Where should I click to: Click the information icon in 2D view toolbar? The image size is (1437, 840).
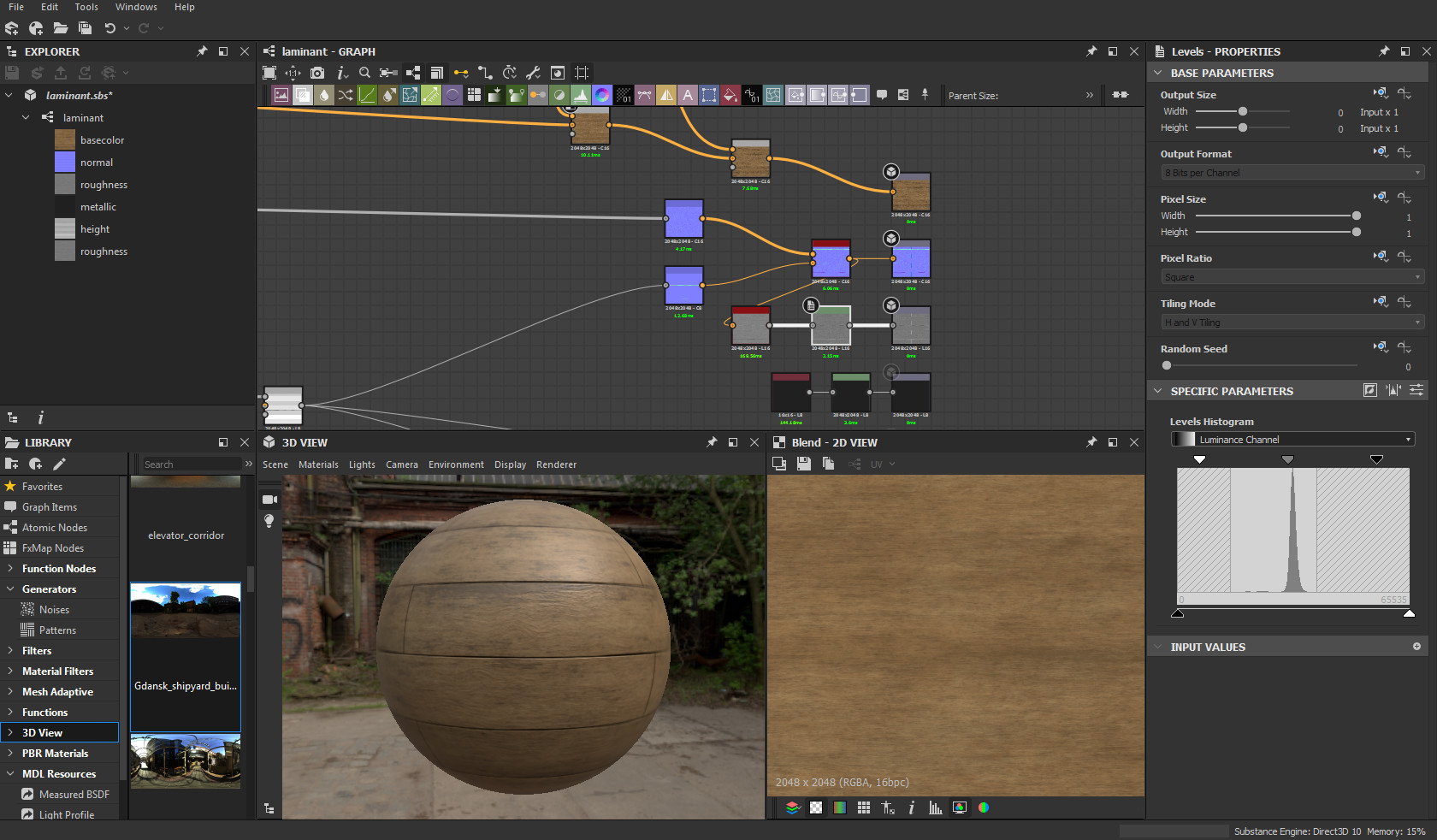click(x=911, y=807)
